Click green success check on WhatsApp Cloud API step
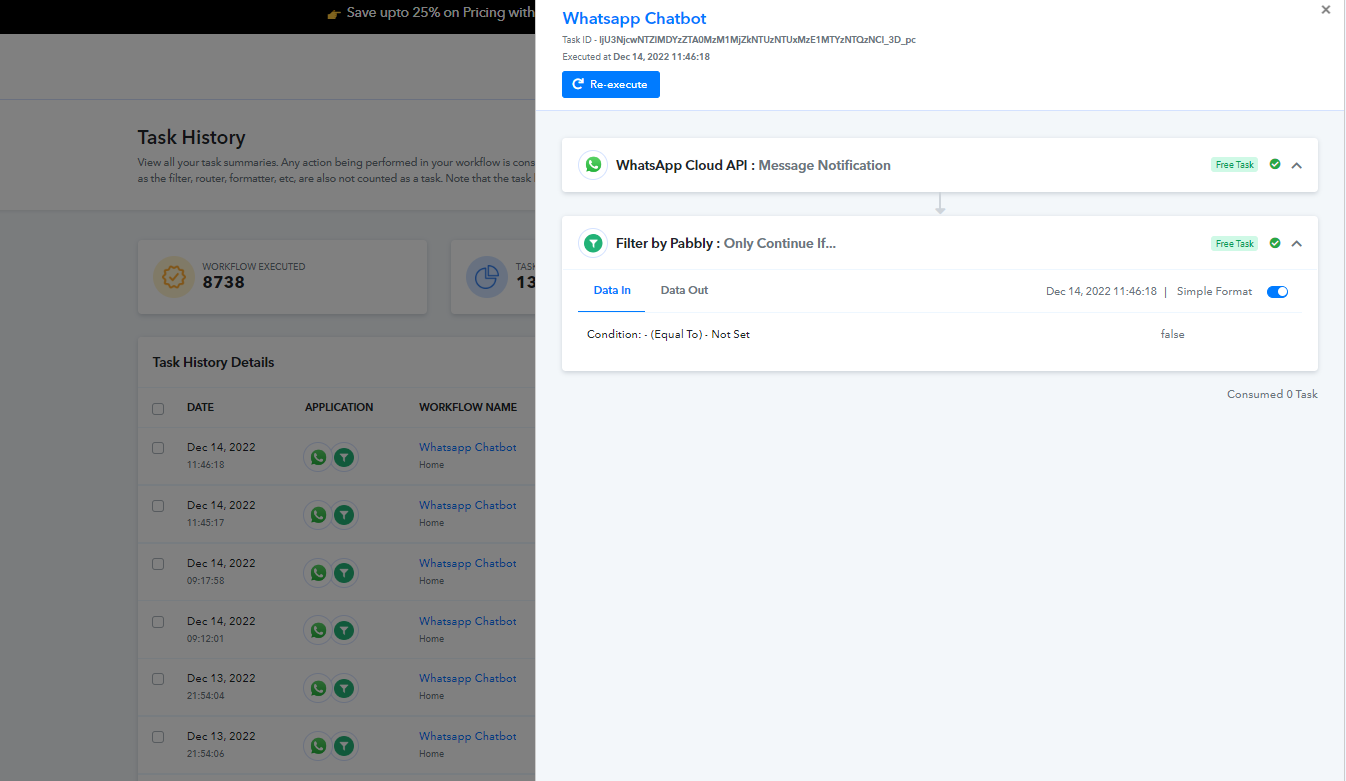The width and height of the screenshot is (1346, 781). 1275,164
